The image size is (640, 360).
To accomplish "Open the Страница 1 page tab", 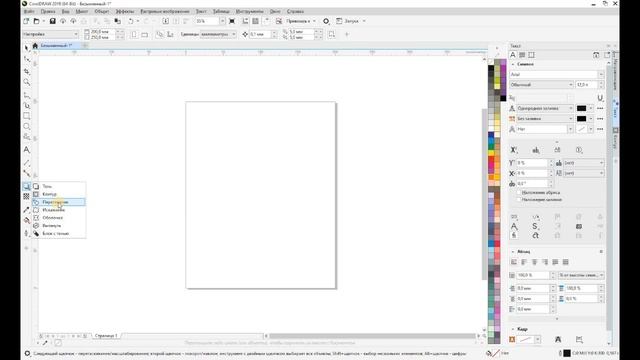I will (106, 336).
